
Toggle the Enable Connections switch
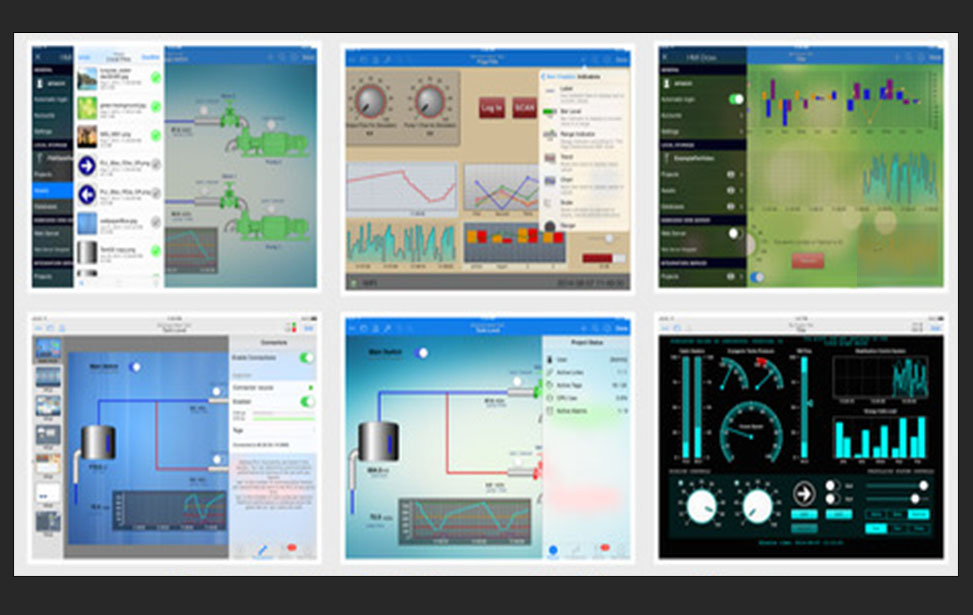coord(307,357)
